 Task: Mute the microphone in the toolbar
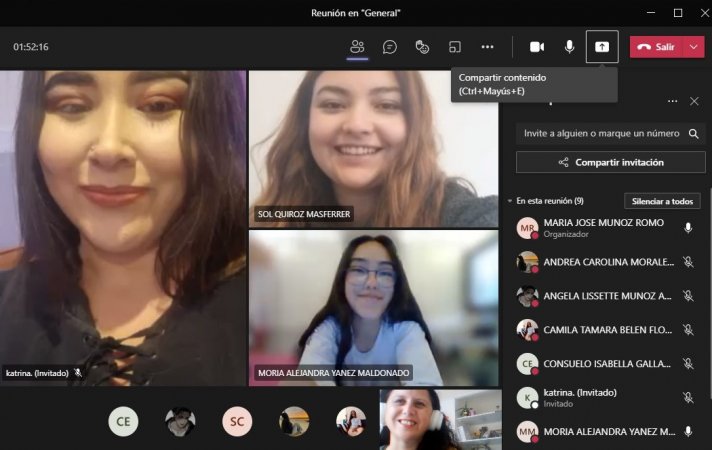(569, 47)
